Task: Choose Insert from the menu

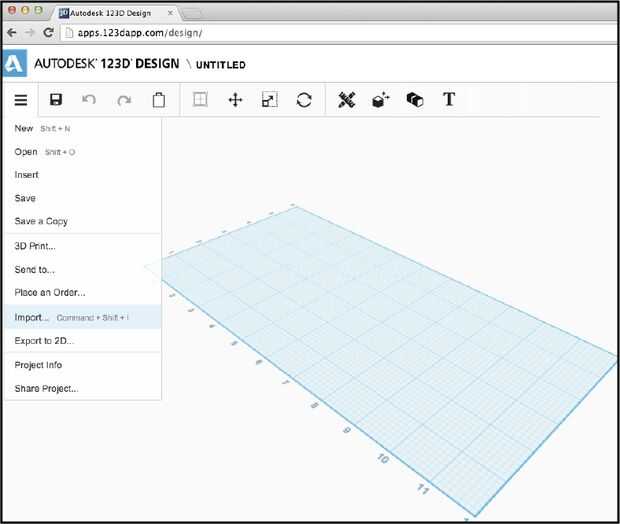Action: pos(83,175)
